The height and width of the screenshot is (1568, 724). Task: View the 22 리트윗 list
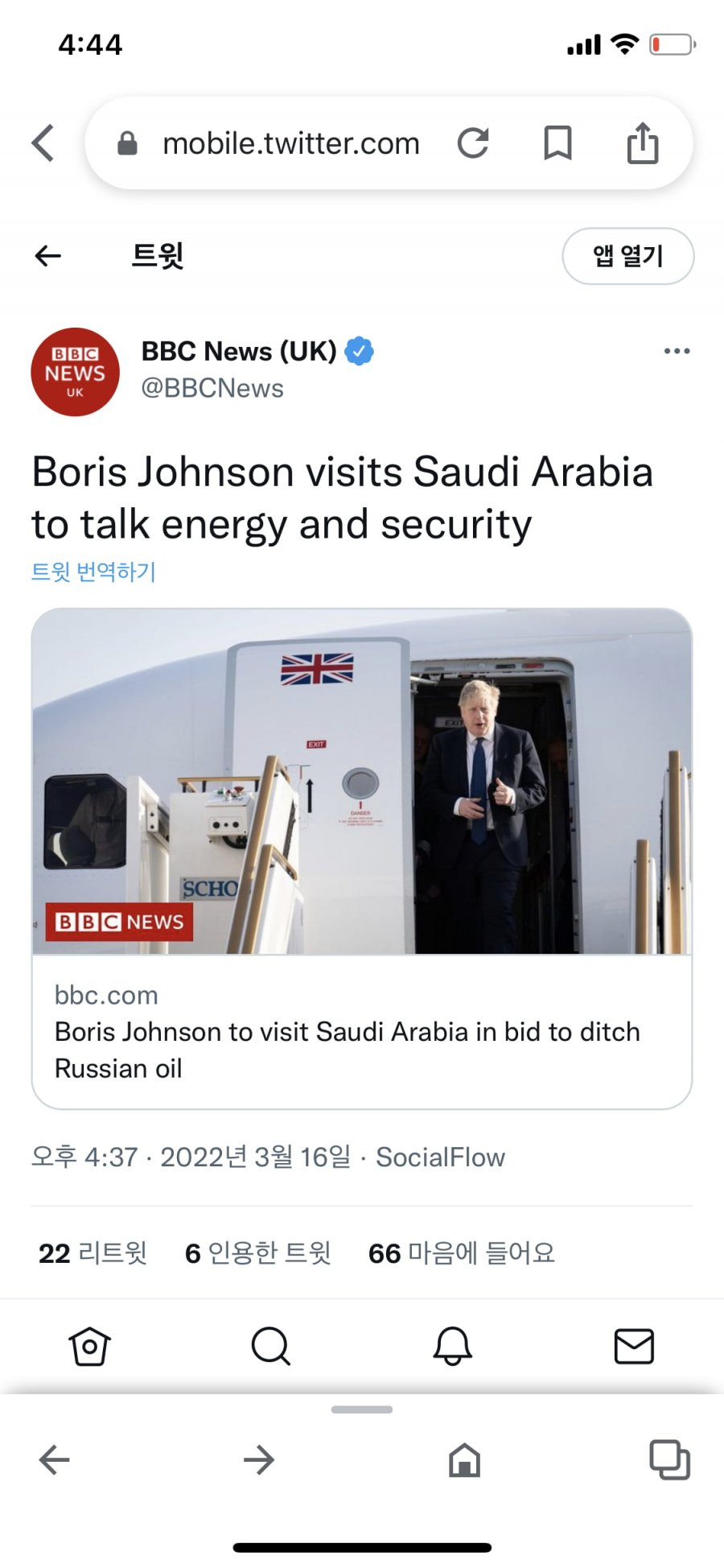tap(93, 1252)
